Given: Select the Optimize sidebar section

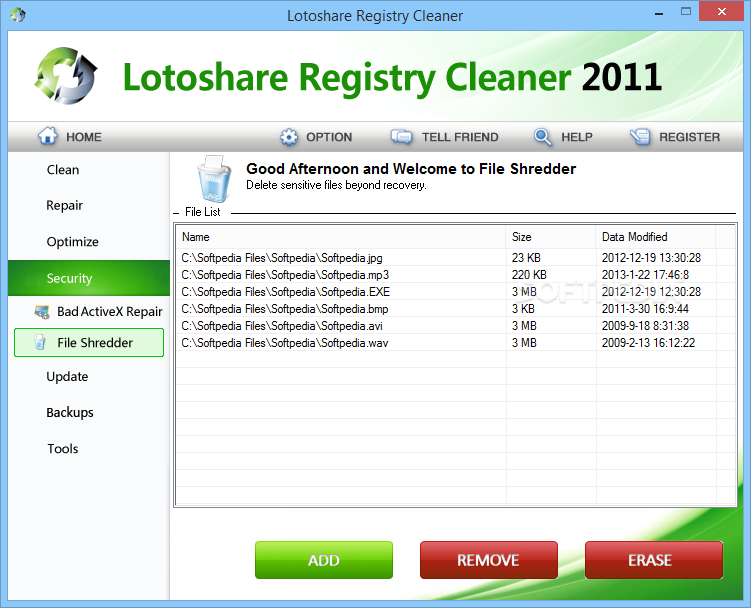Looking at the screenshot, I should point(72,241).
